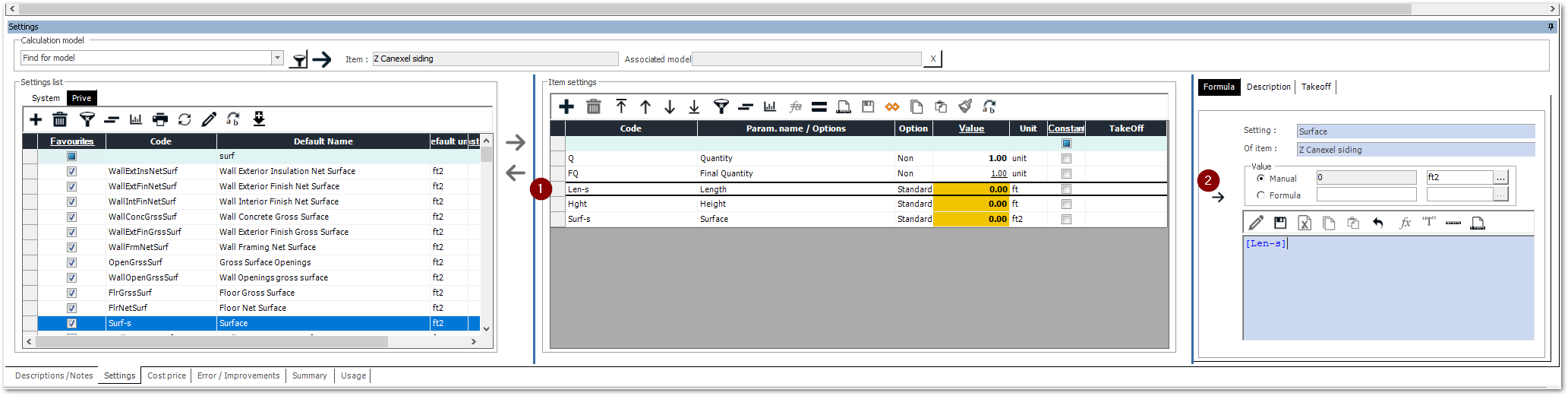
Task: Click the print icon in Settings list toolbar
Action: pos(160,119)
